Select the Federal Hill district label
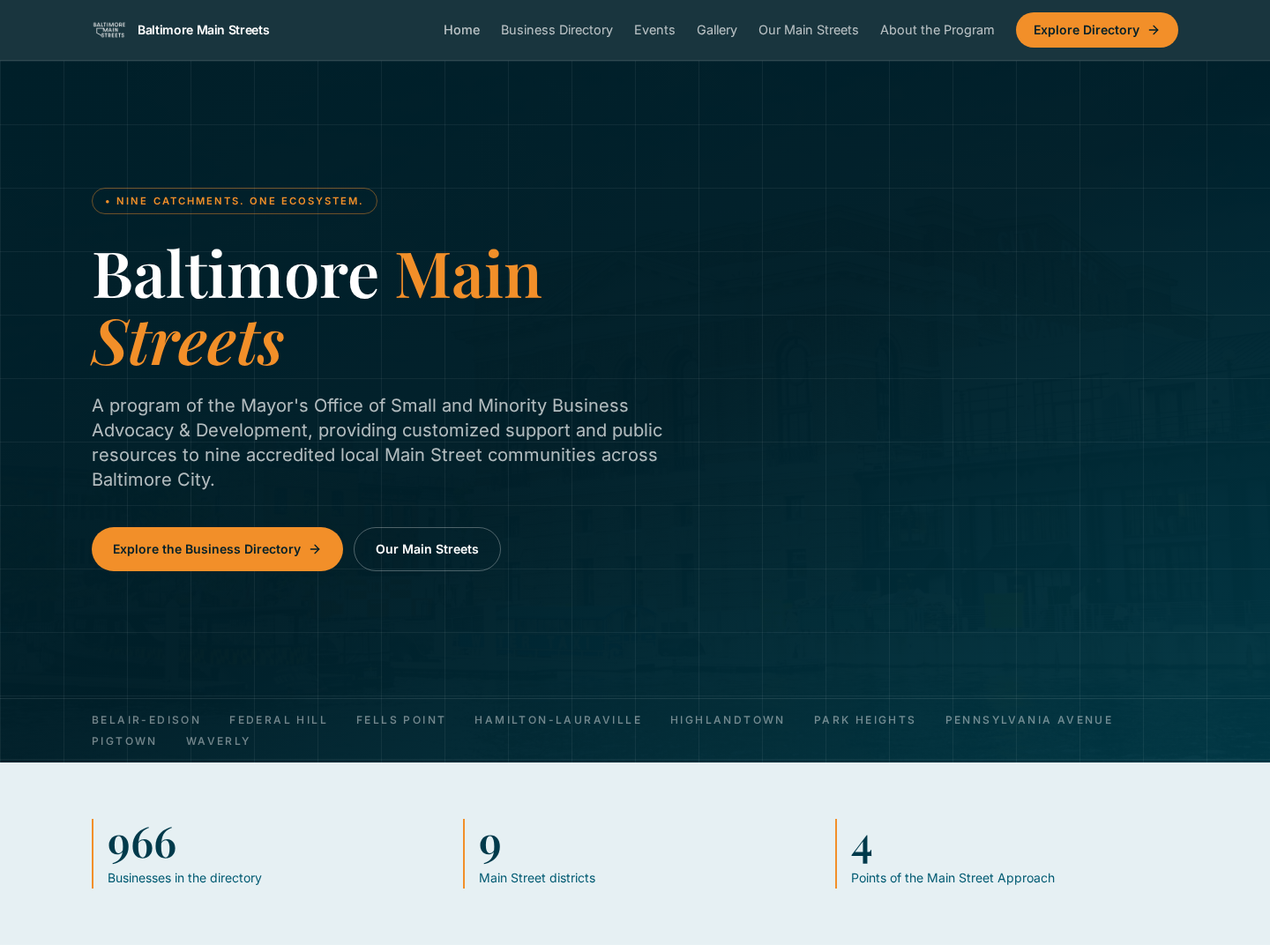1270x952 pixels. tap(279, 720)
